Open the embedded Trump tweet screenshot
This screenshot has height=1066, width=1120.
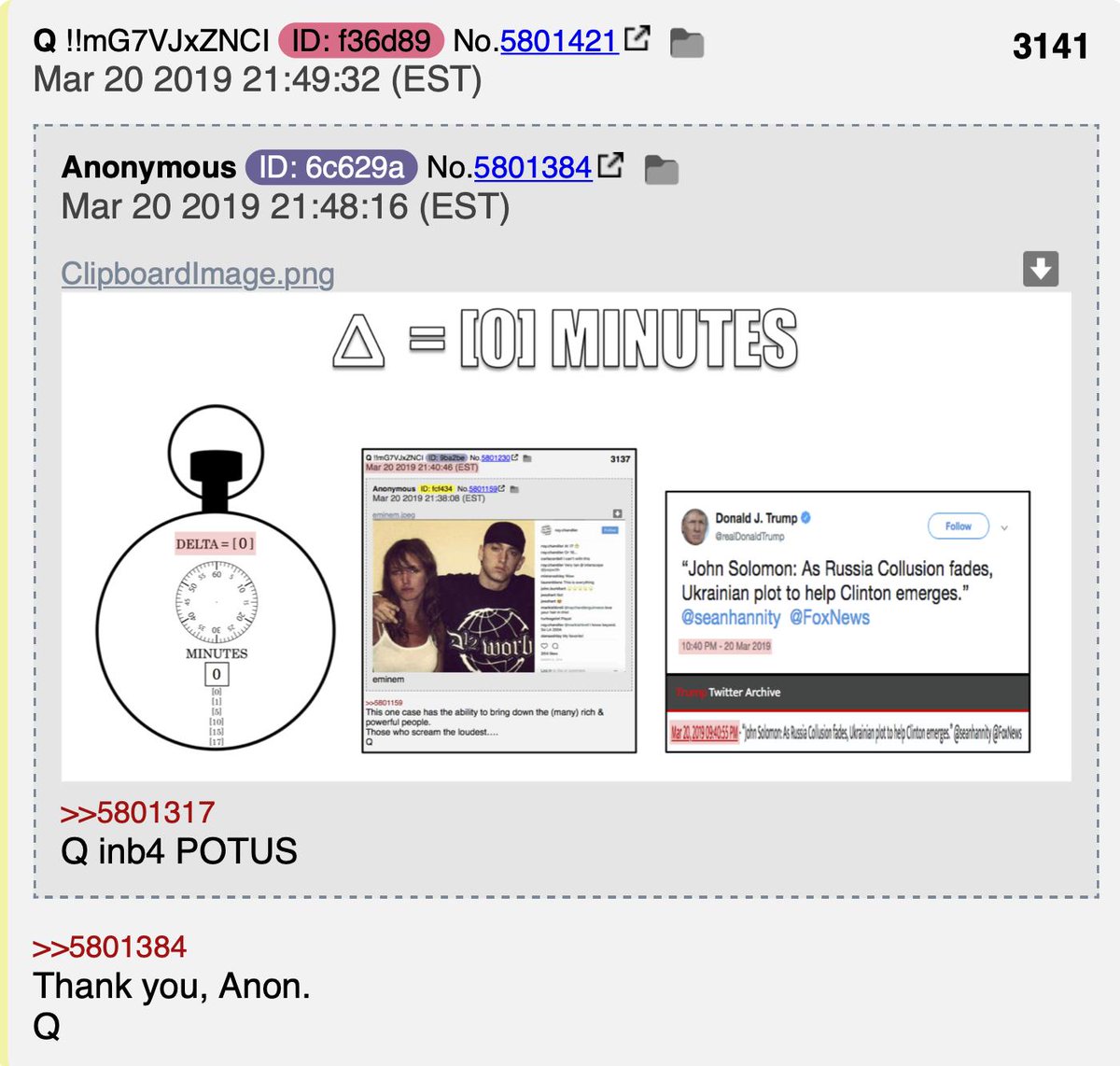[x=847, y=622]
